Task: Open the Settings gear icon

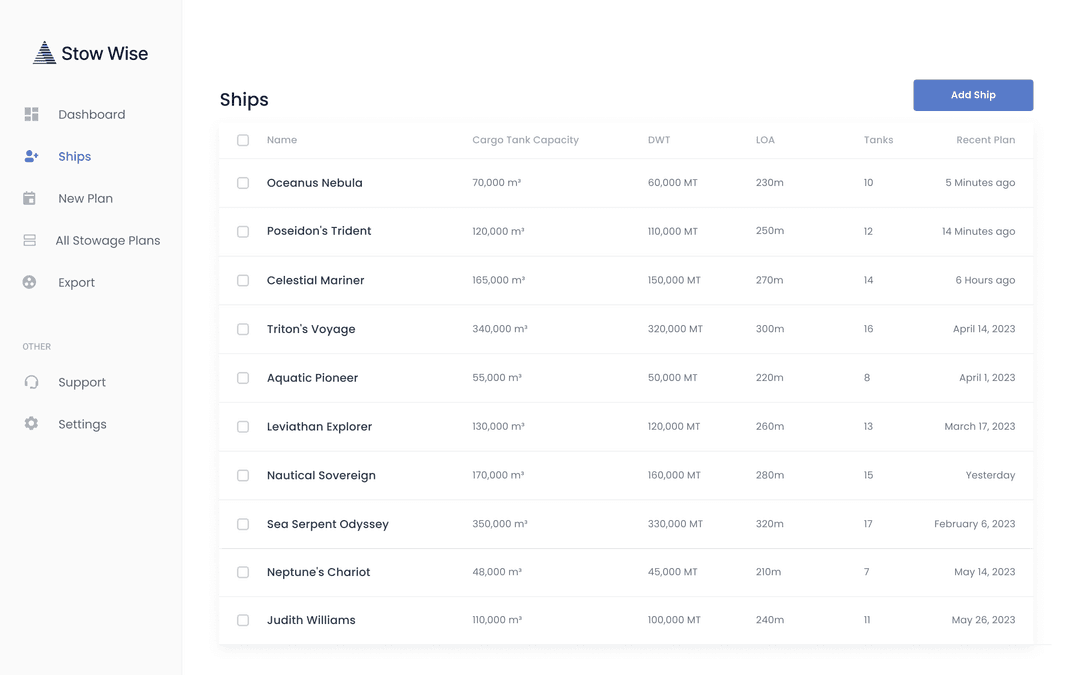Action: point(31,424)
